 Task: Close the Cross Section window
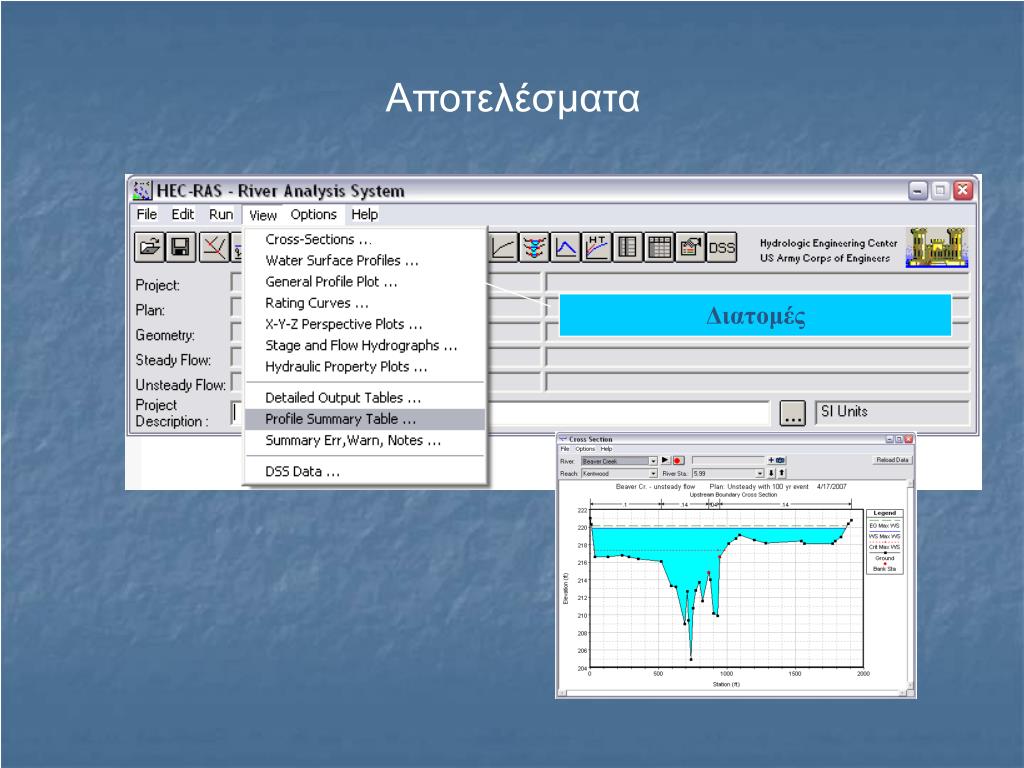908,440
